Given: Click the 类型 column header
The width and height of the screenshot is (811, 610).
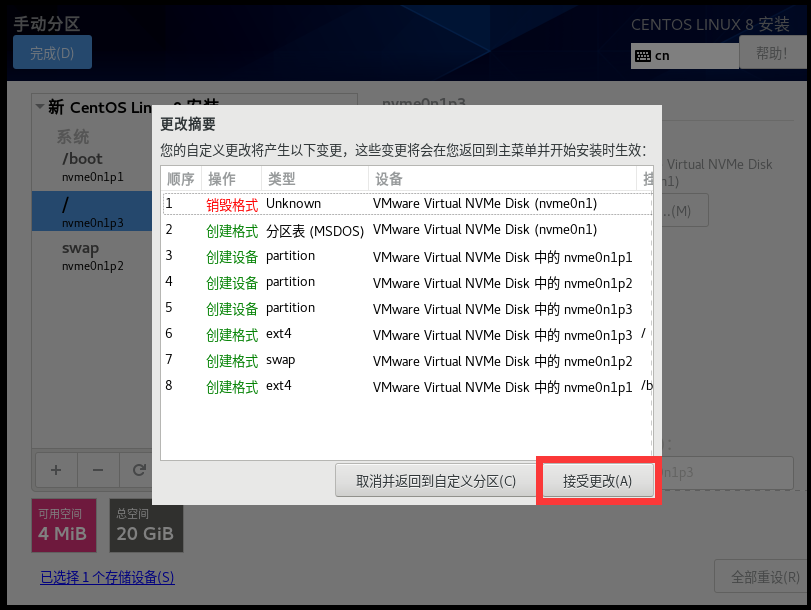Looking at the screenshot, I should point(314,179).
